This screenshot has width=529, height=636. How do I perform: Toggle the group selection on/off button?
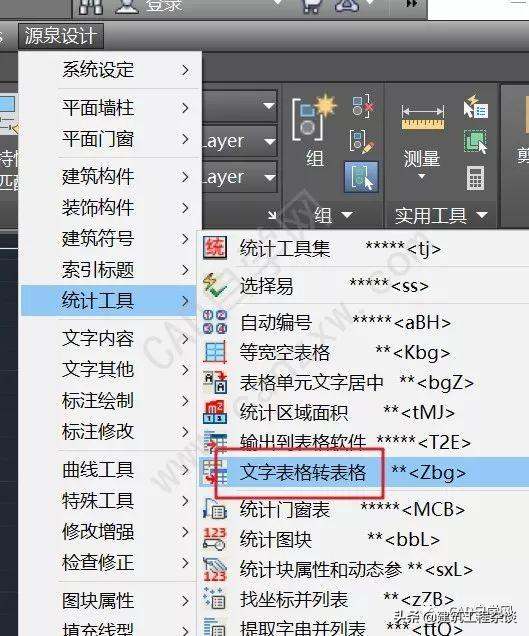click(x=361, y=176)
